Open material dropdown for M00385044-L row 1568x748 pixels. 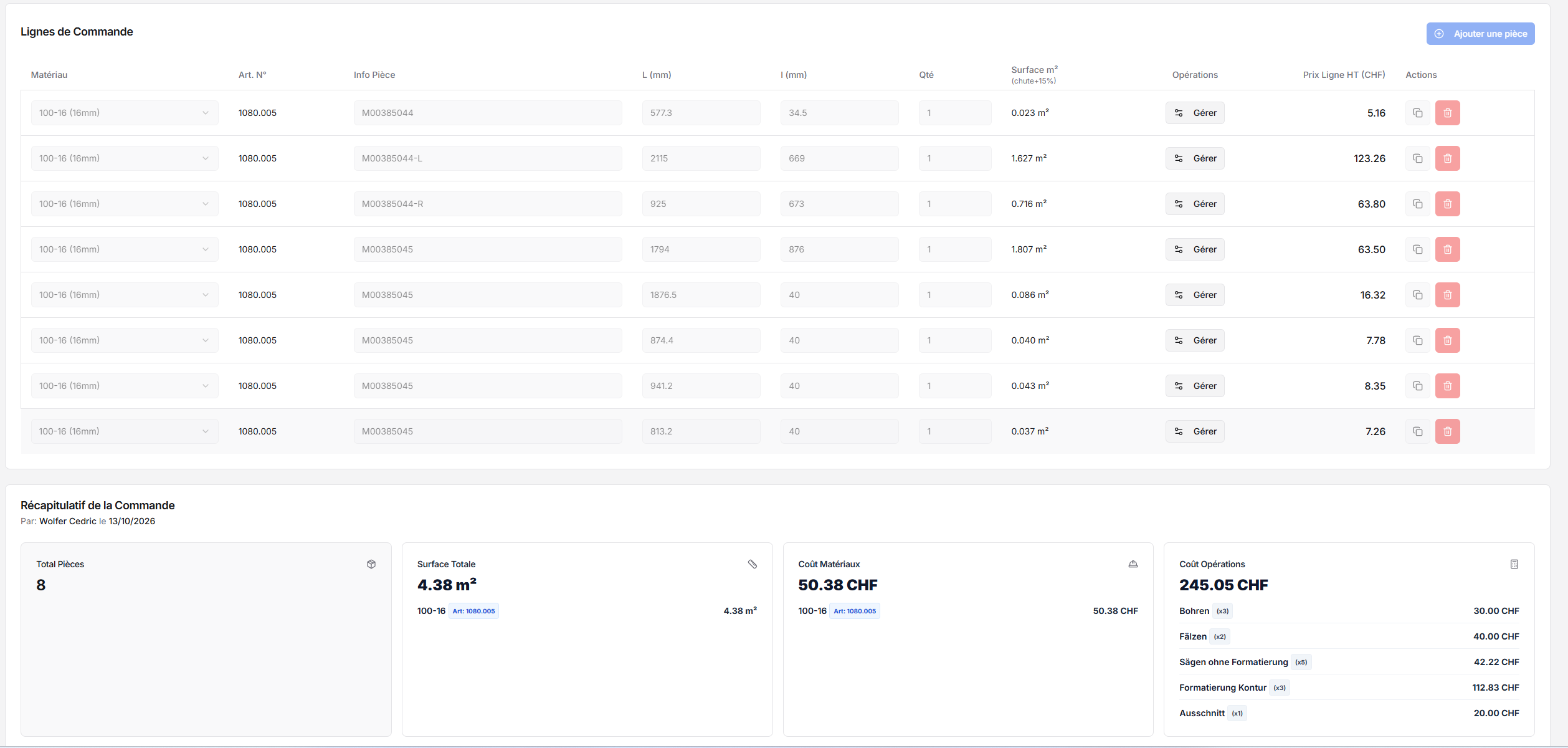click(125, 158)
